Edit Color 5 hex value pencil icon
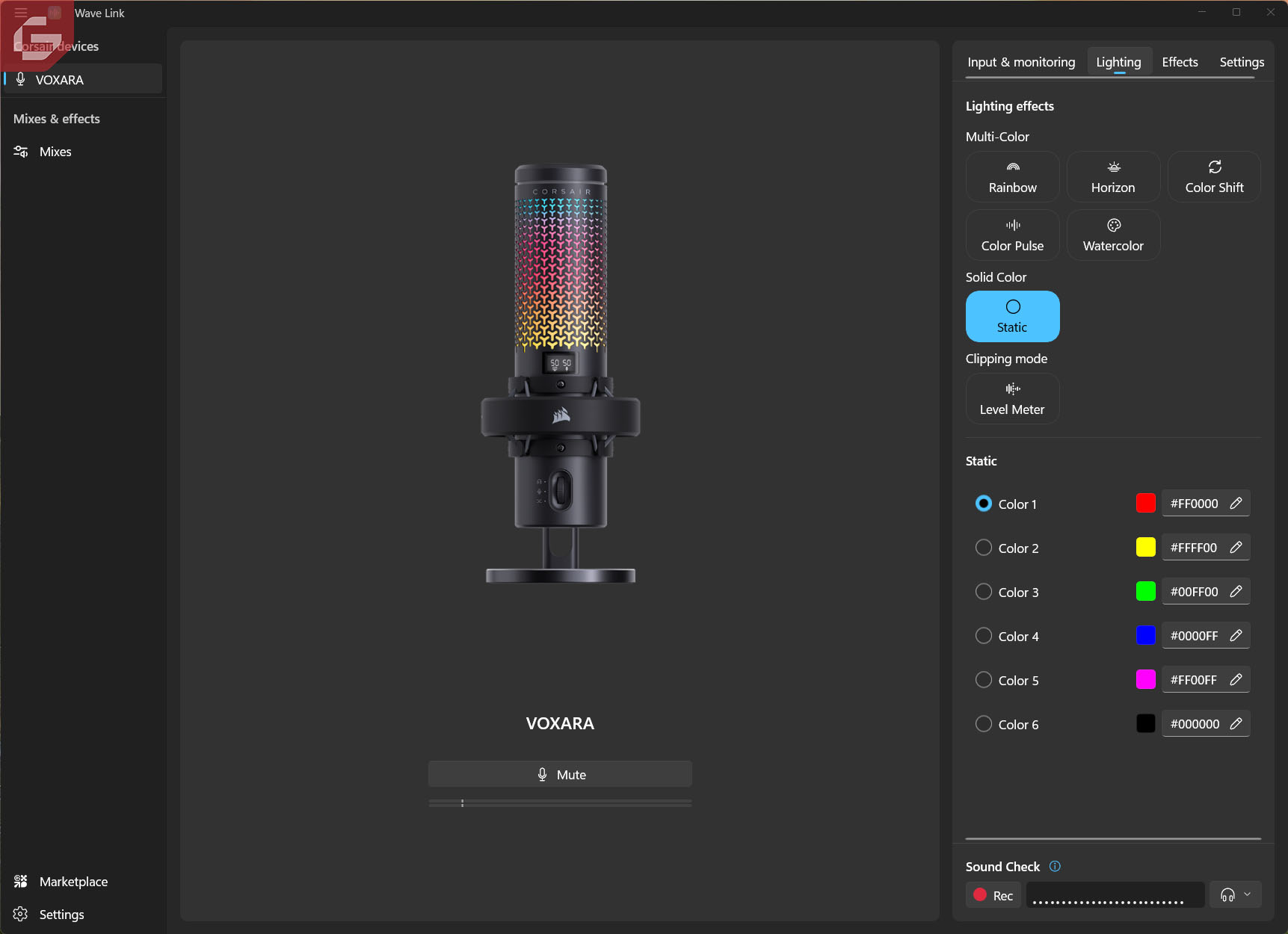This screenshot has height=934, width=1288. click(1236, 680)
